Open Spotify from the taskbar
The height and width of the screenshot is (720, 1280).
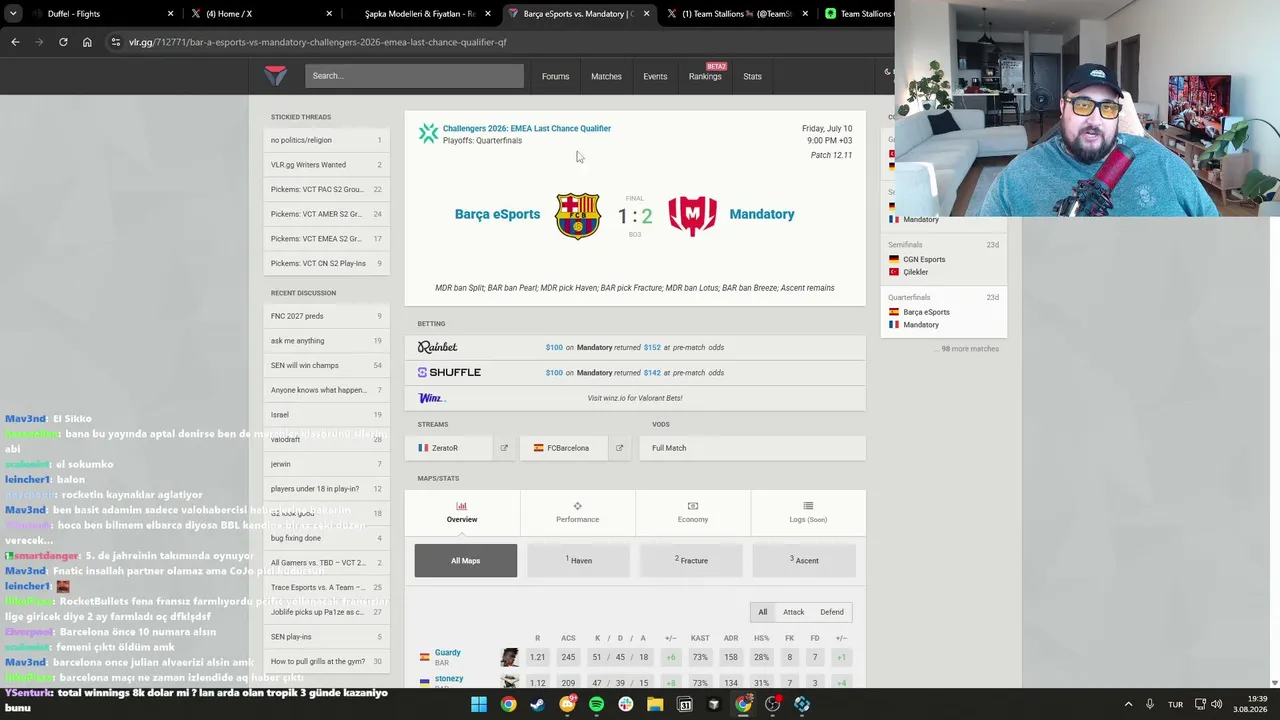pyautogui.click(x=596, y=705)
